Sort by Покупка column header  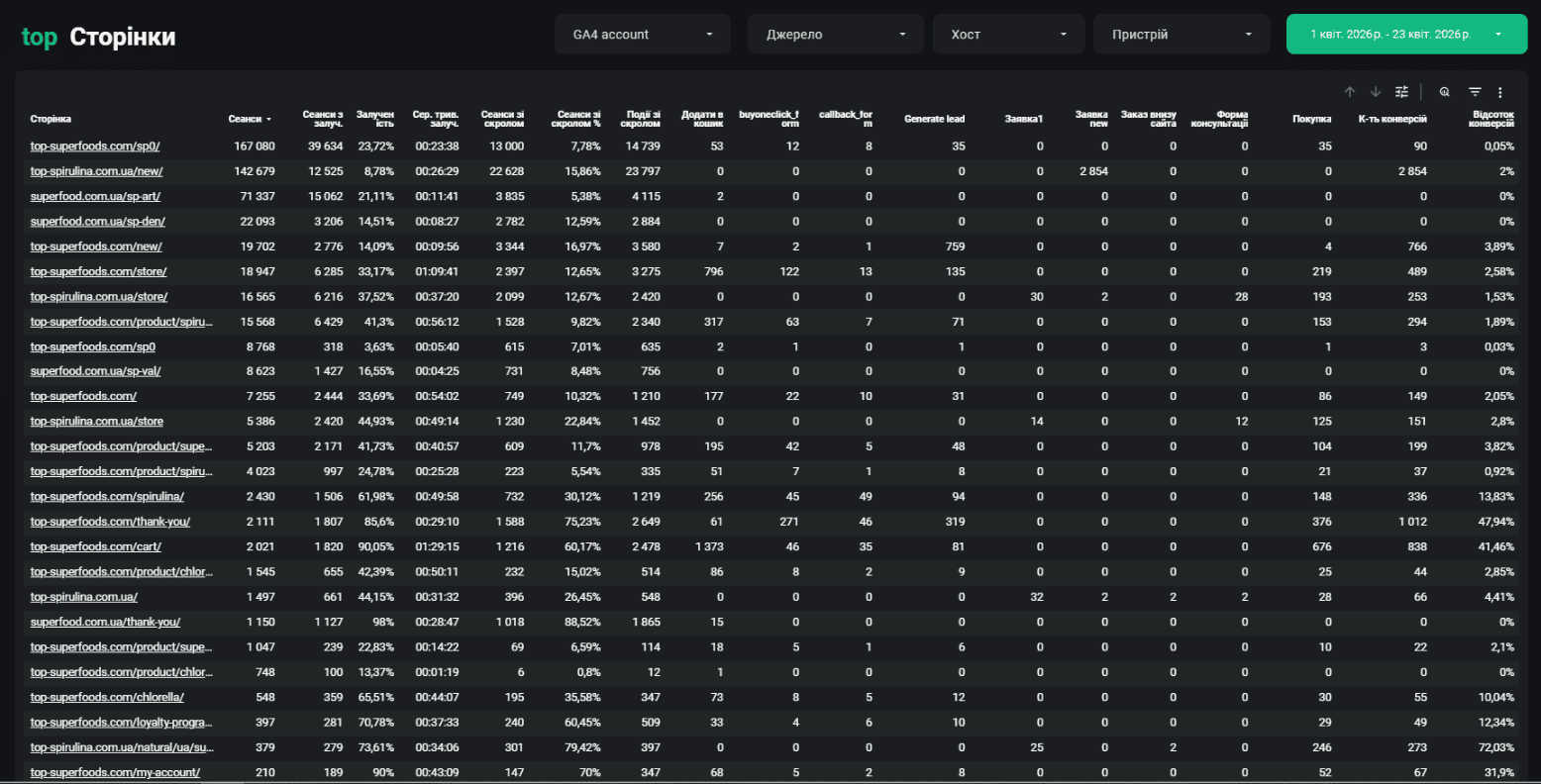click(x=1311, y=119)
